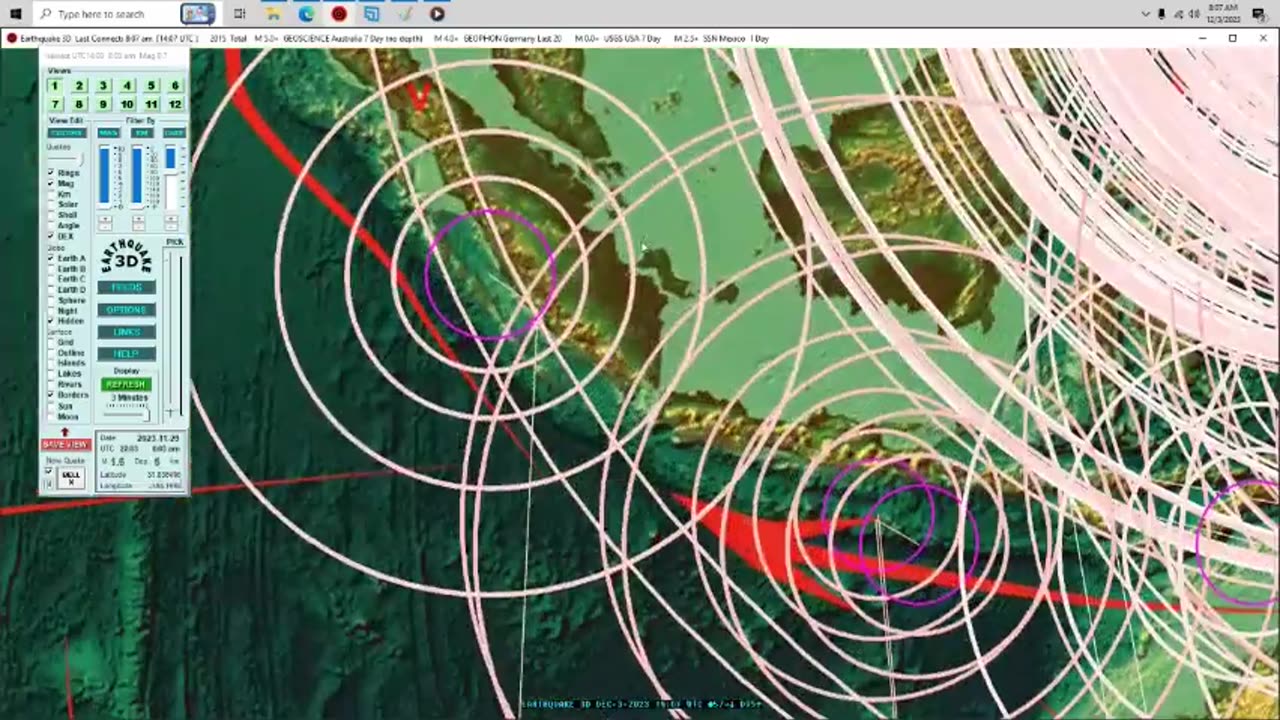Open Task View from taskbar
Image resolution: width=1280 pixels, height=720 pixels.
pos(239,14)
